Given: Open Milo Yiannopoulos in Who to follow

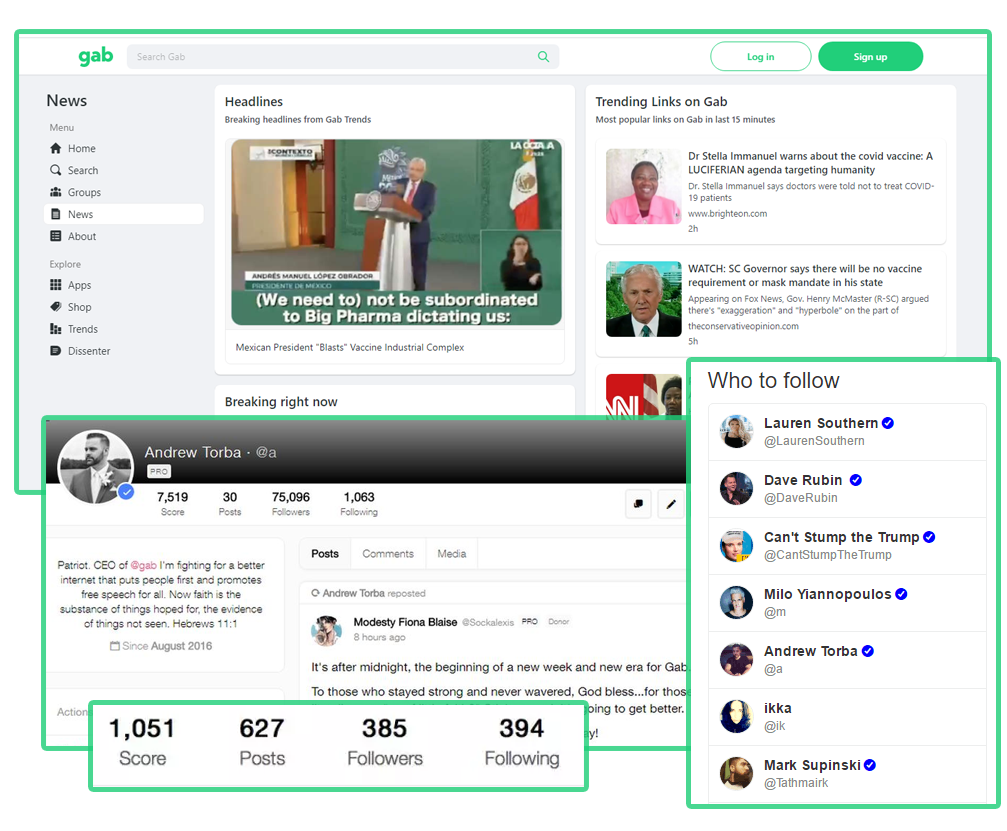Looking at the screenshot, I should pyautogui.click(x=847, y=602).
